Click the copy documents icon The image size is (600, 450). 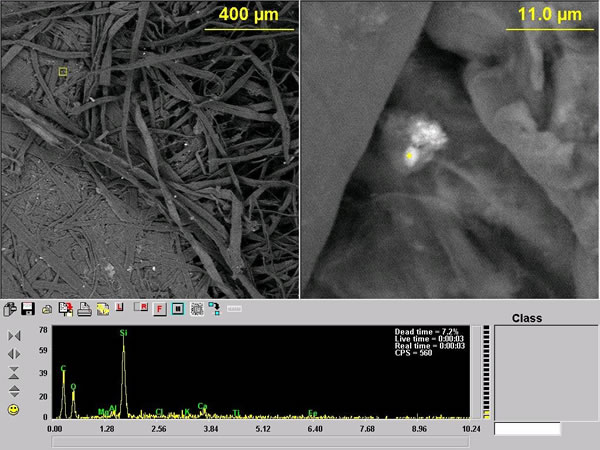click(66, 309)
